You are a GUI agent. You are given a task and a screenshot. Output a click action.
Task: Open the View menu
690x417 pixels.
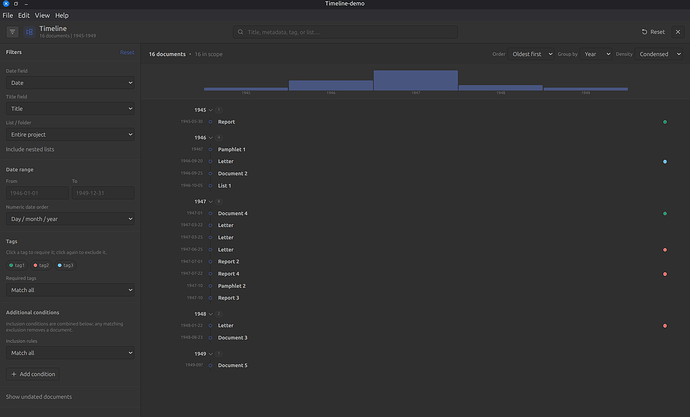pyautogui.click(x=42, y=15)
